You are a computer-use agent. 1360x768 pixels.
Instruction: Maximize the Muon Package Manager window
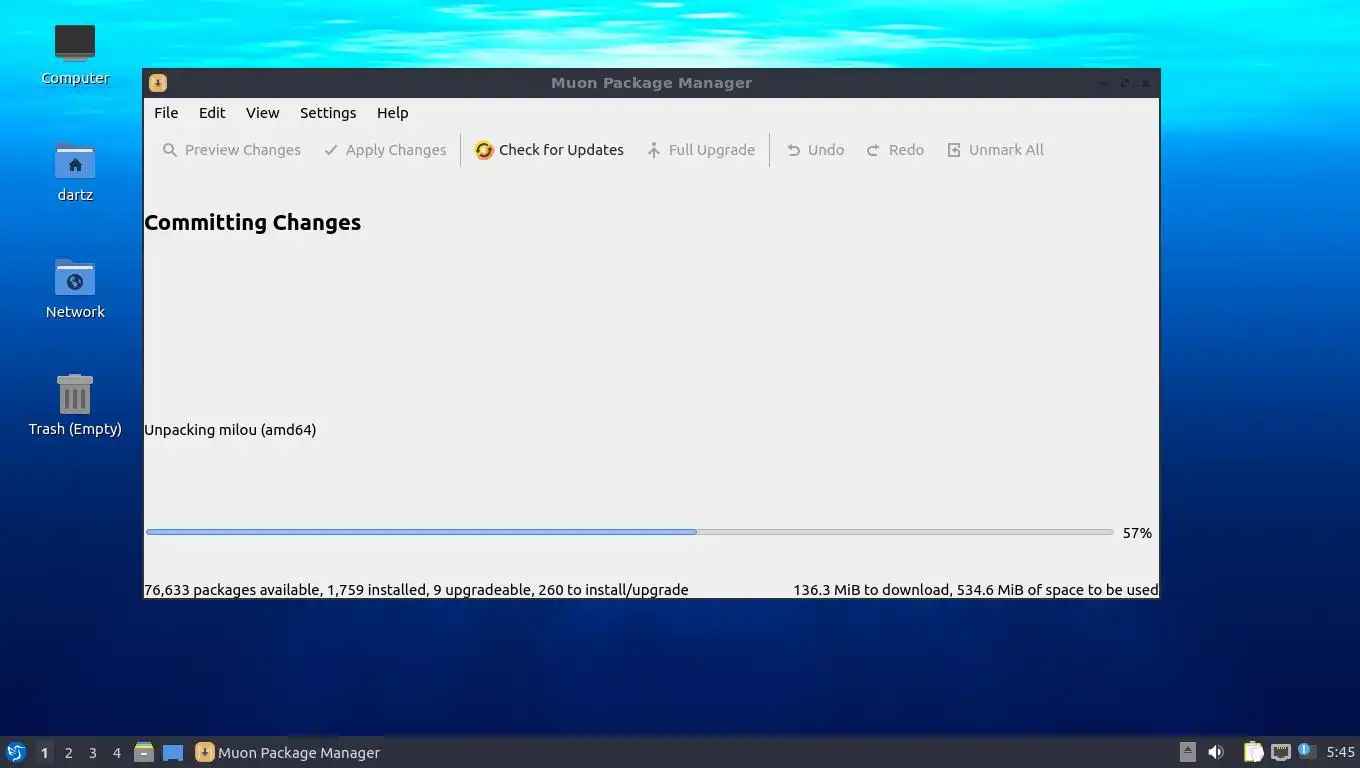pyautogui.click(x=1125, y=83)
